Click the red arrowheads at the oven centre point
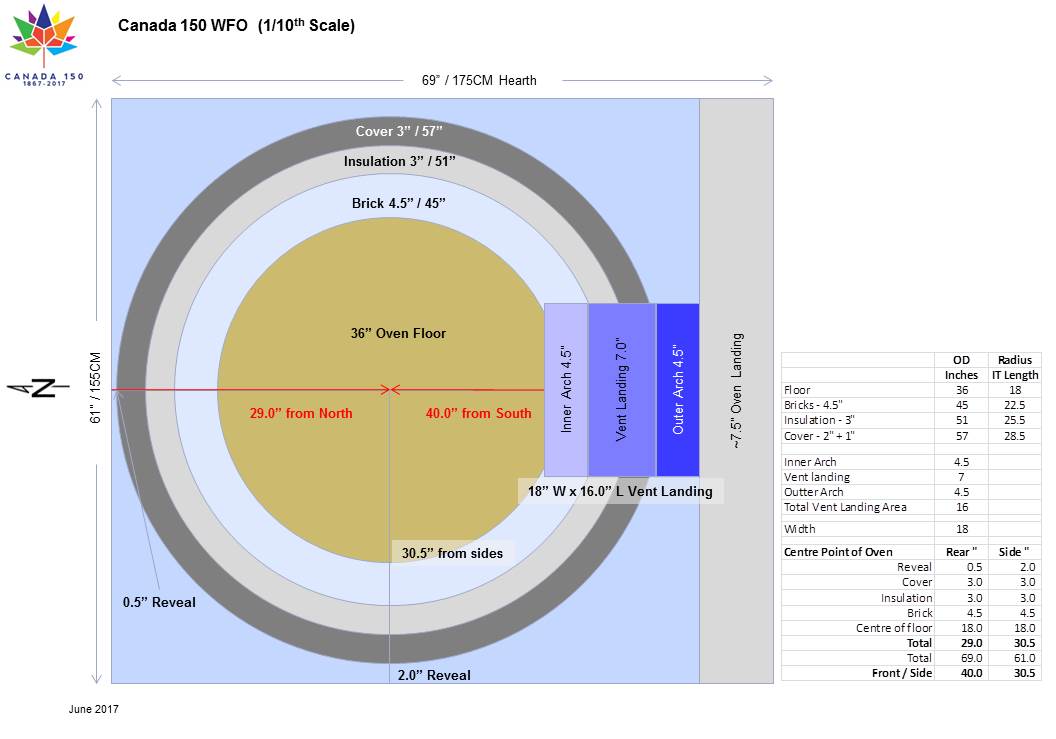 [391, 389]
